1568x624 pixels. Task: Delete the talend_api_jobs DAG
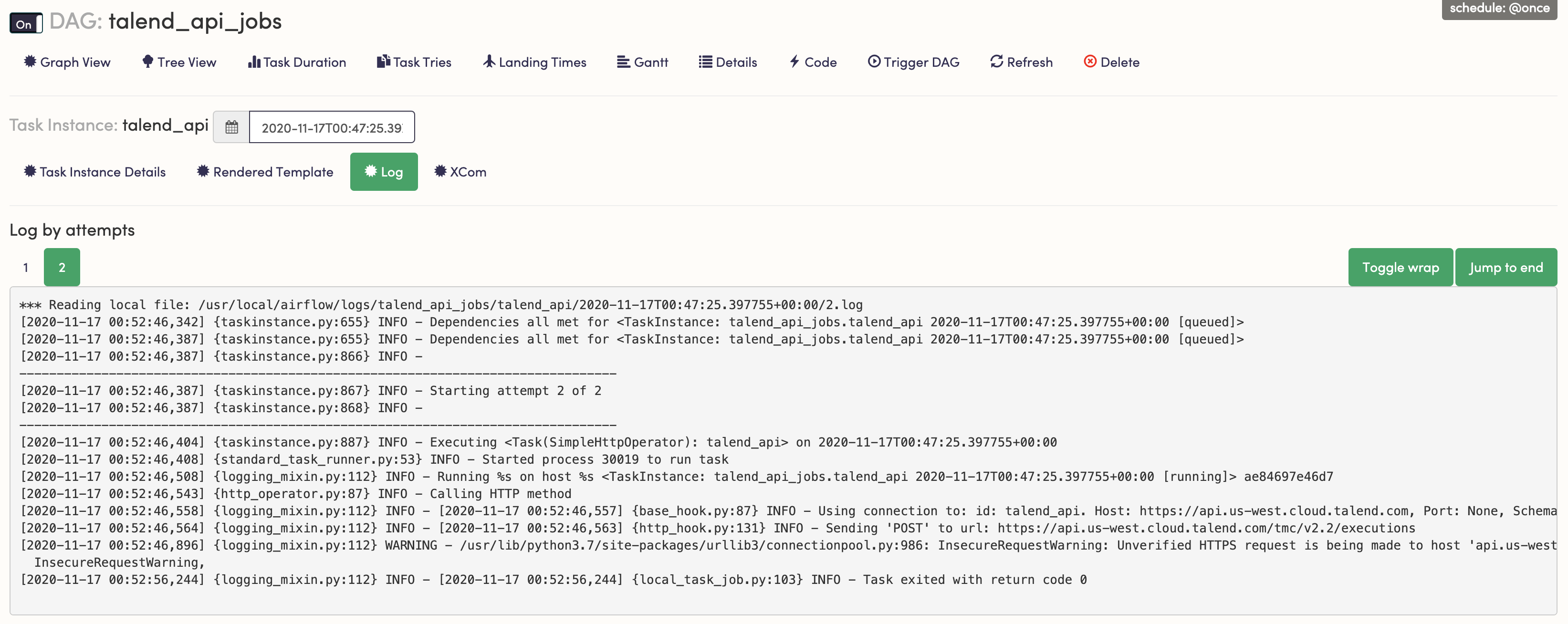(x=1111, y=62)
